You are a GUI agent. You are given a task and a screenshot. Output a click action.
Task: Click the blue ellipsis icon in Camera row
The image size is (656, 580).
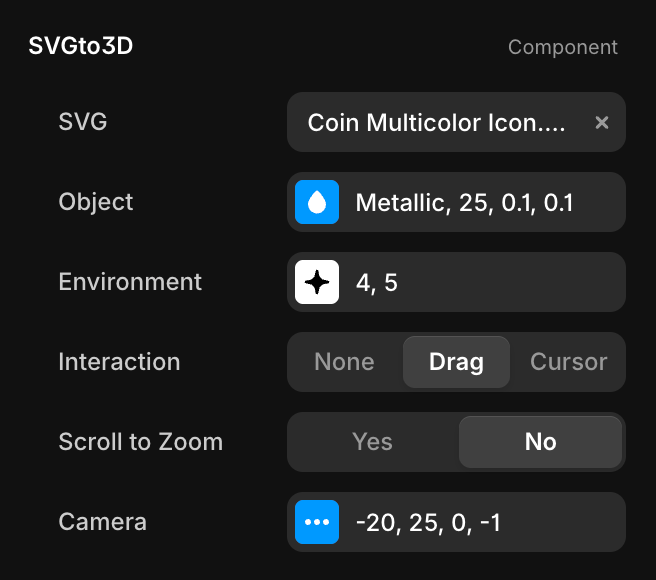point(317,522)
